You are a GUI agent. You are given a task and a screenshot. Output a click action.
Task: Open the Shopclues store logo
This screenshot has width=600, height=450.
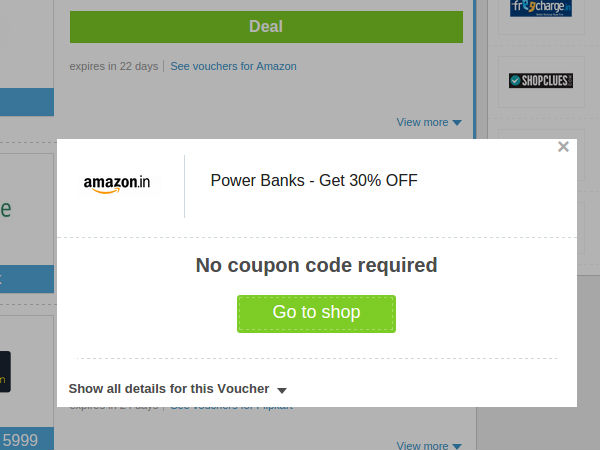pyautogui.click(x=541, y=80)
